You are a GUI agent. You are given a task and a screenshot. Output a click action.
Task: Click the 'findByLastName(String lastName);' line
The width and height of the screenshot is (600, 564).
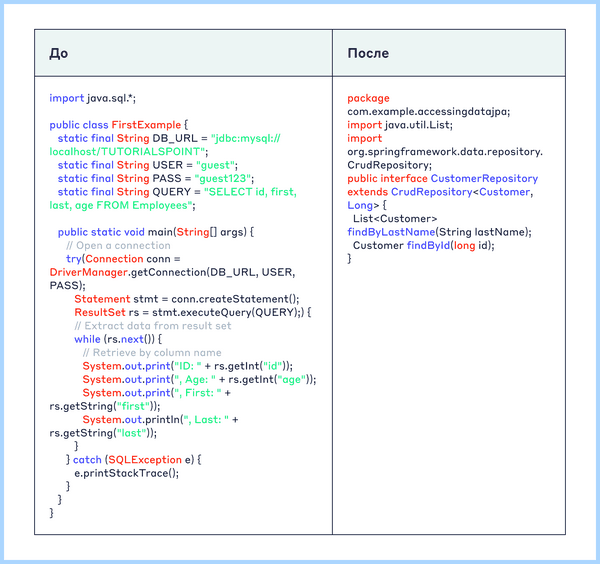439,232
